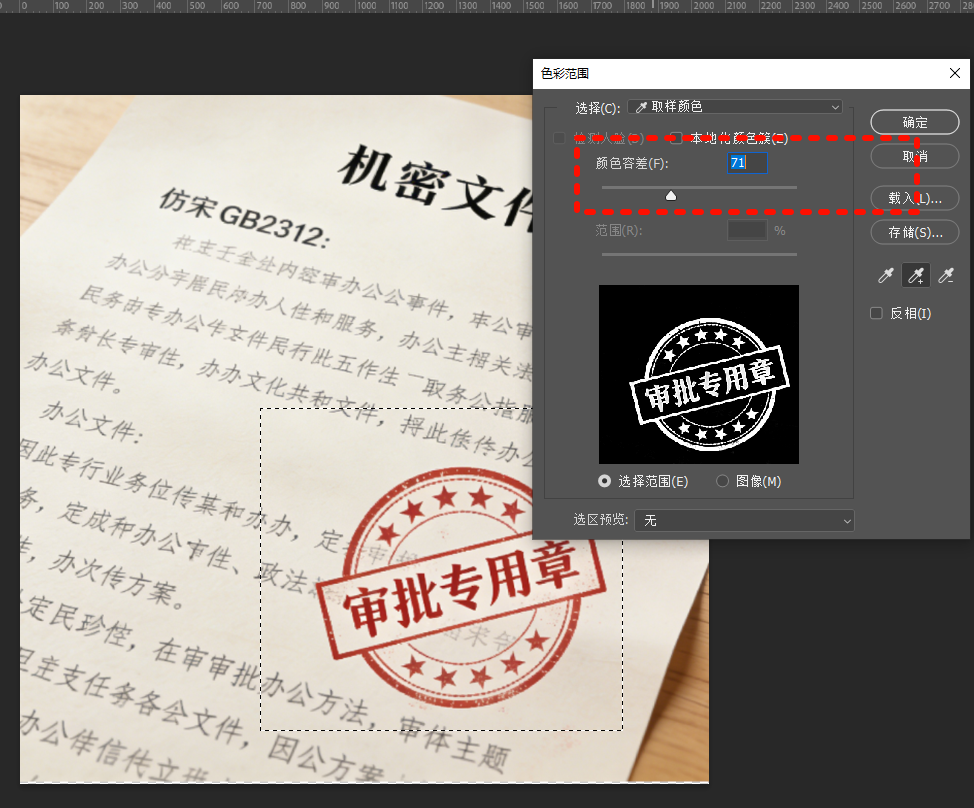Click the 颜色容差 value field showing 71
The image size is (974, 808).
pyautogui.click(x=746, y=163)
